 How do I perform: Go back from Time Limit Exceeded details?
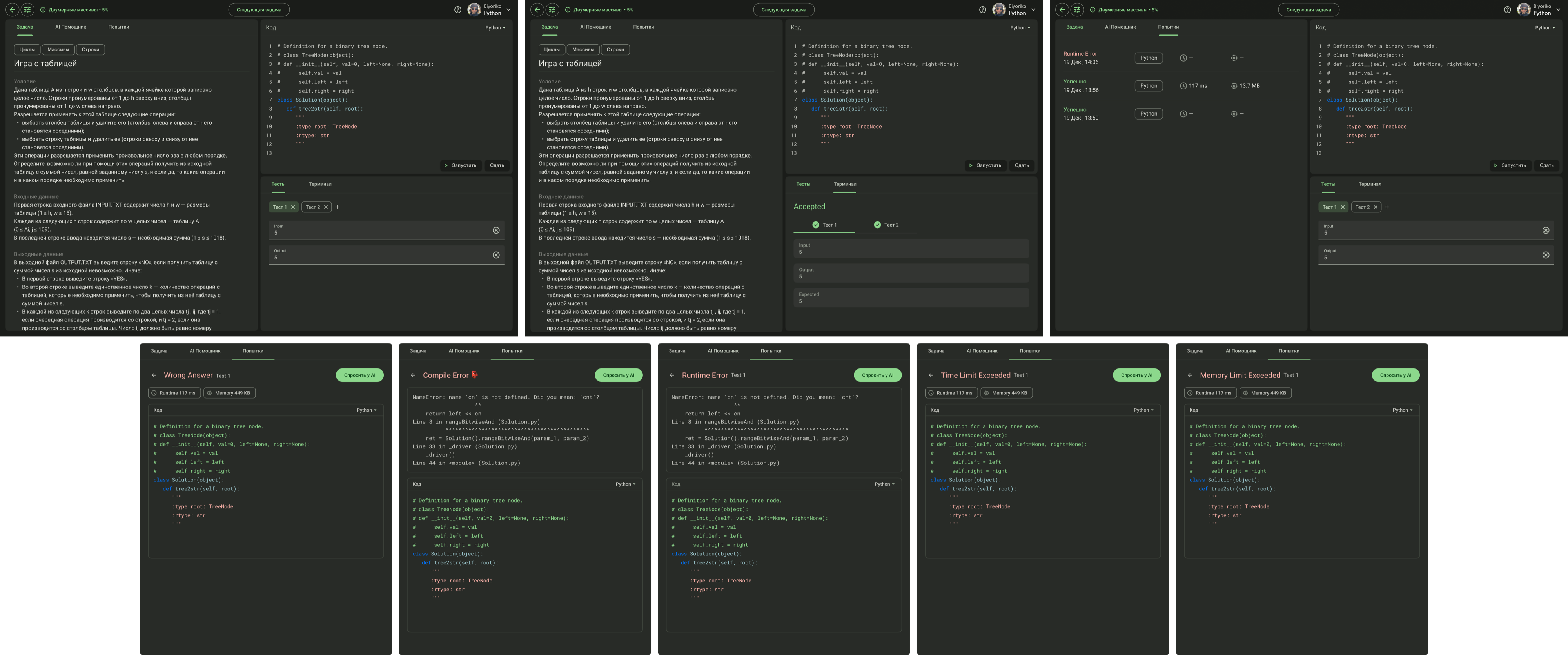[x=931, y=376]
